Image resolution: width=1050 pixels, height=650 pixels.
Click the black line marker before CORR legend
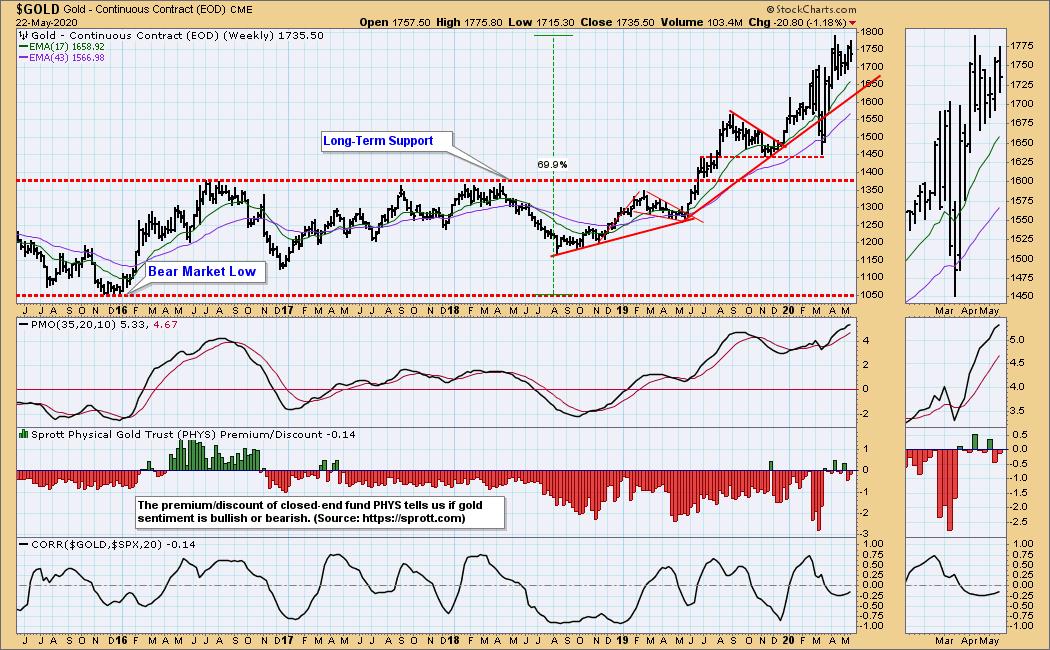[x=23, y=544]
